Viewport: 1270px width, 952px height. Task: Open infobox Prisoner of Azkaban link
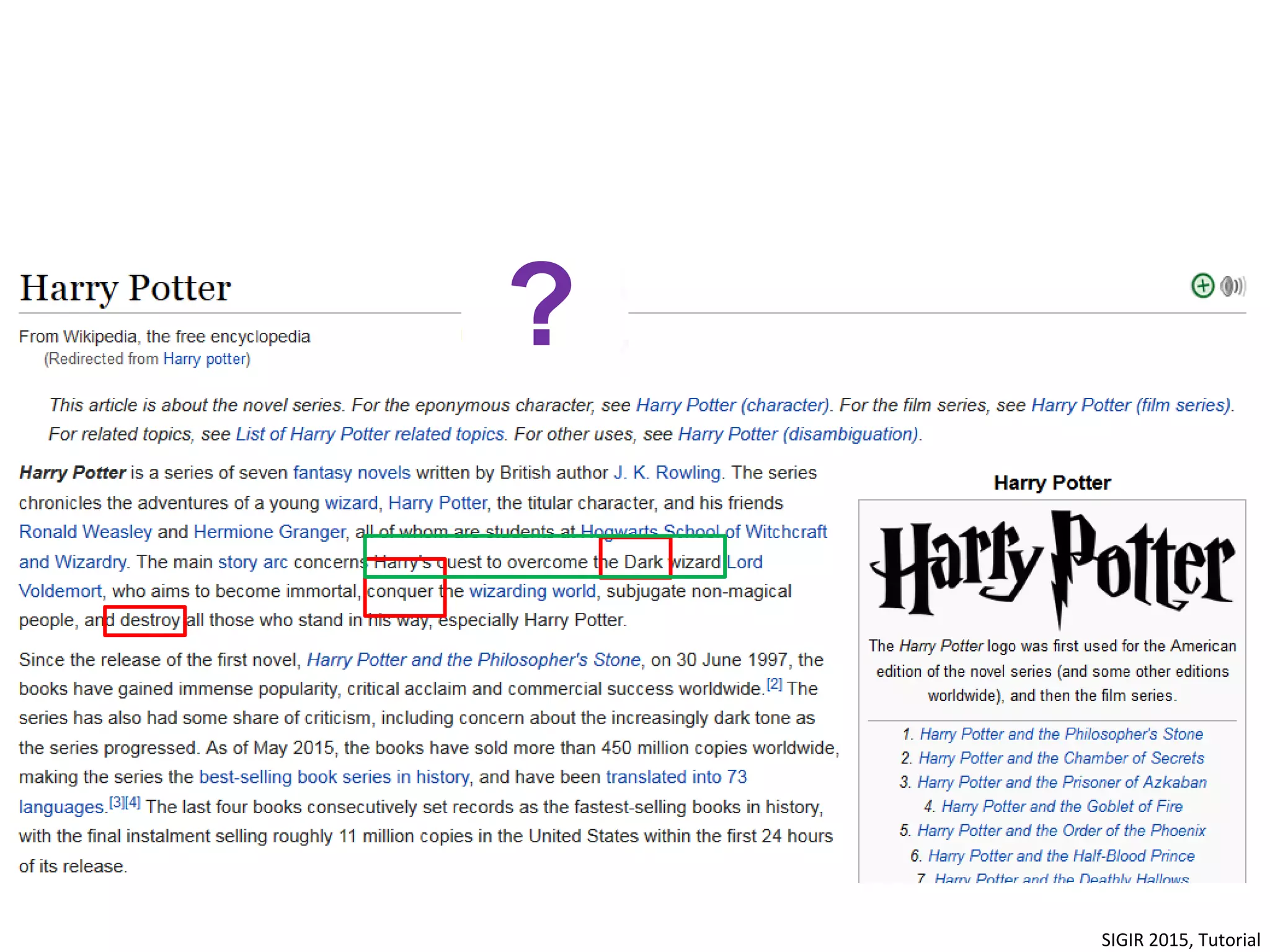tap(1061, 782)
